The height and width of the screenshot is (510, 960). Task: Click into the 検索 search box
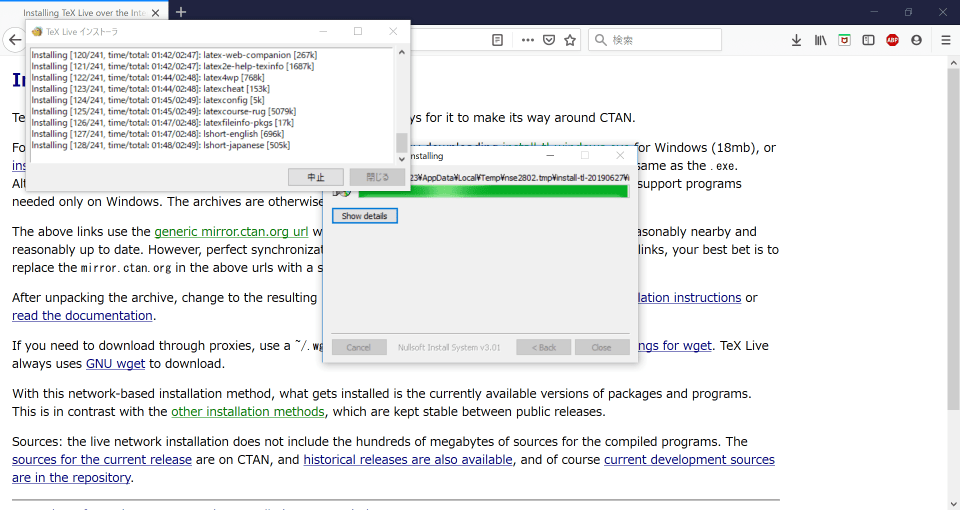click(x=660, y=40)
